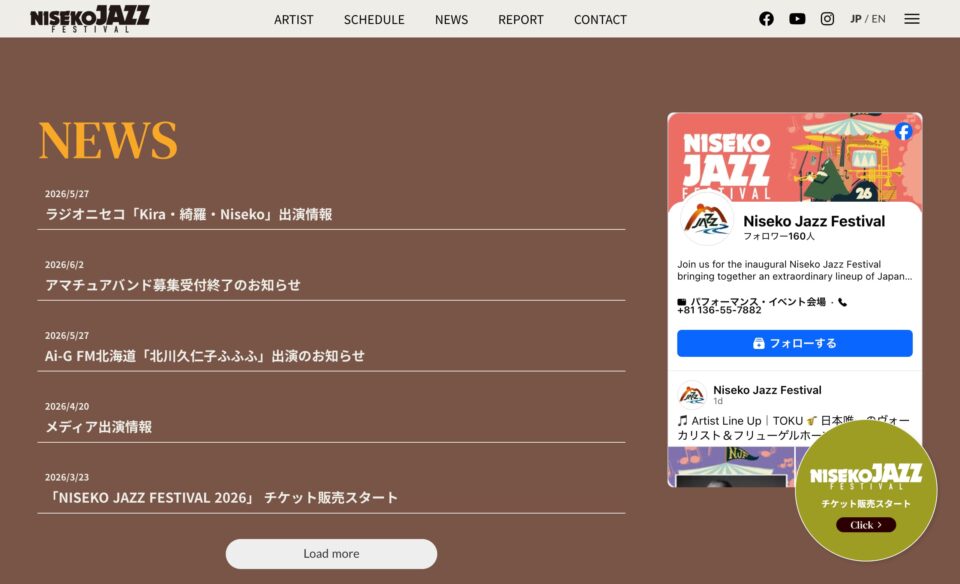The width and height of the screenshot is (960, 584).
Task: Click the phone icon in the Facebook widget
Action: coord(843,302)
